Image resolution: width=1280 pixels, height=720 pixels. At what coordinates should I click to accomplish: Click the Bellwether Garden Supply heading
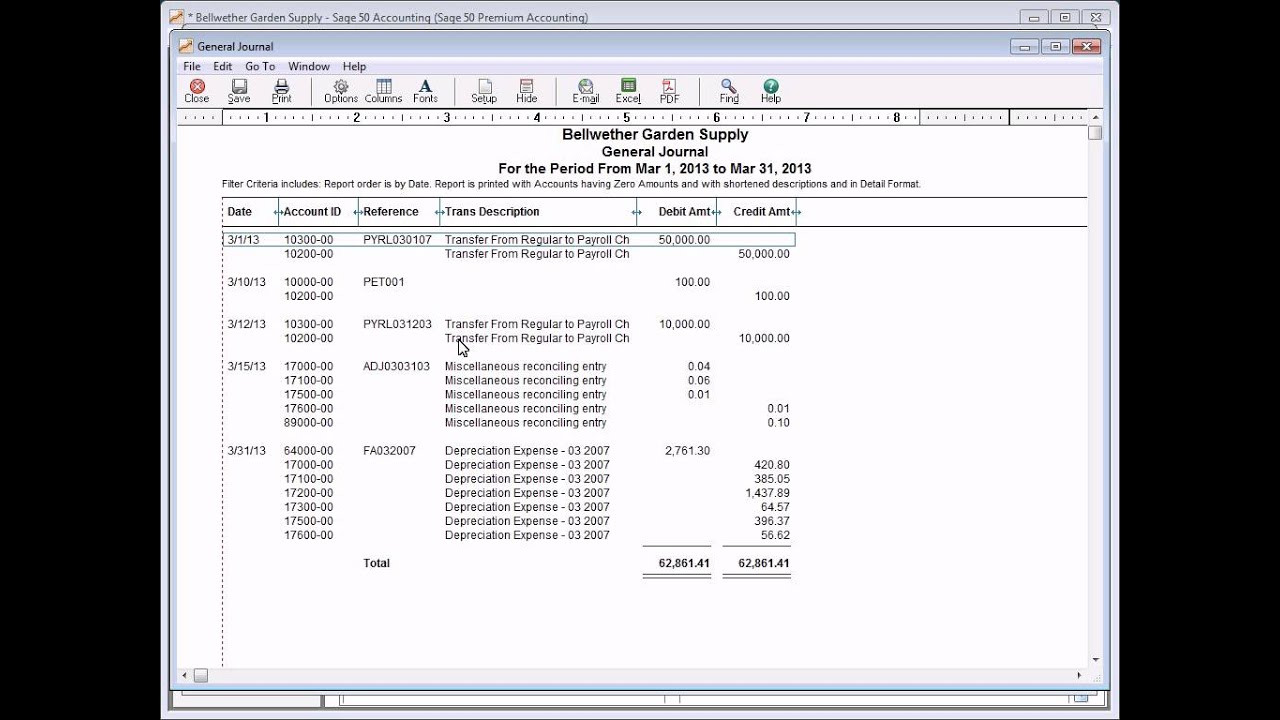[655, 135]
